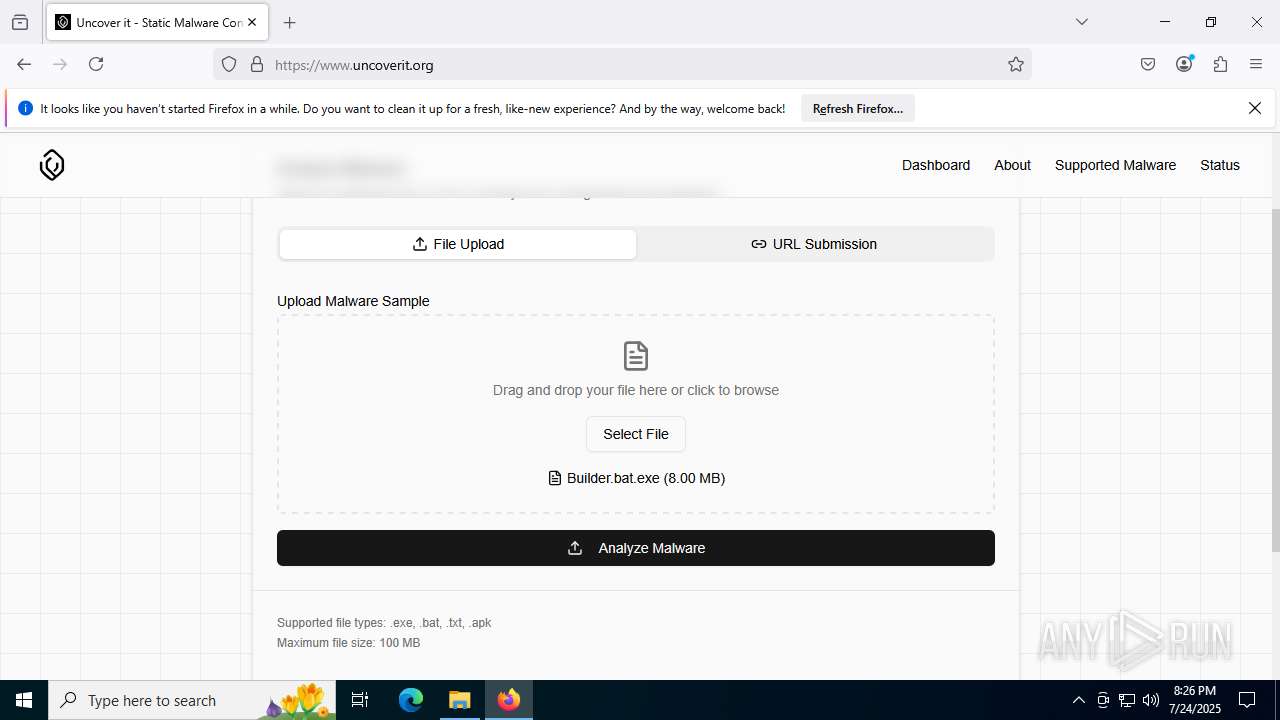This screenshot has width=1280, height=720.
Task: Go back to previous page
Action: 24,64
